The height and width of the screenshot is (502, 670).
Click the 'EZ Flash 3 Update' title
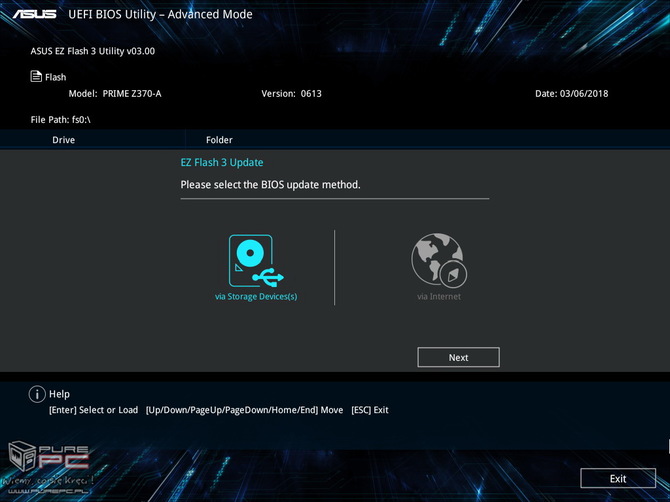click(x=222, y=162)
